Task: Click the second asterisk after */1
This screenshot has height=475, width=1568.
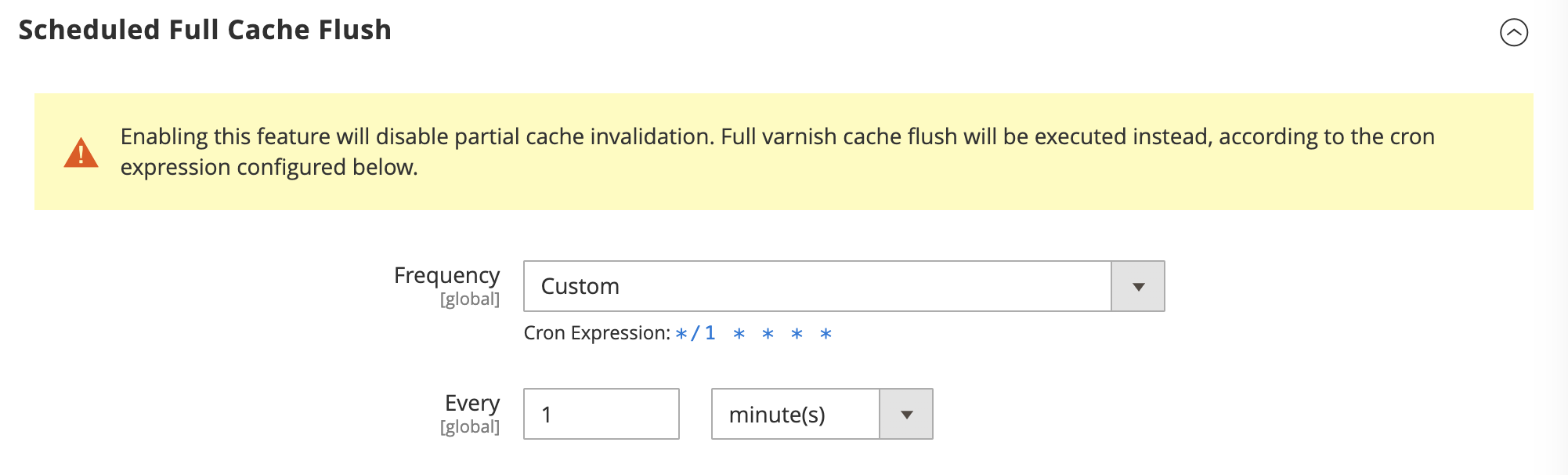Action: (768, 335)
